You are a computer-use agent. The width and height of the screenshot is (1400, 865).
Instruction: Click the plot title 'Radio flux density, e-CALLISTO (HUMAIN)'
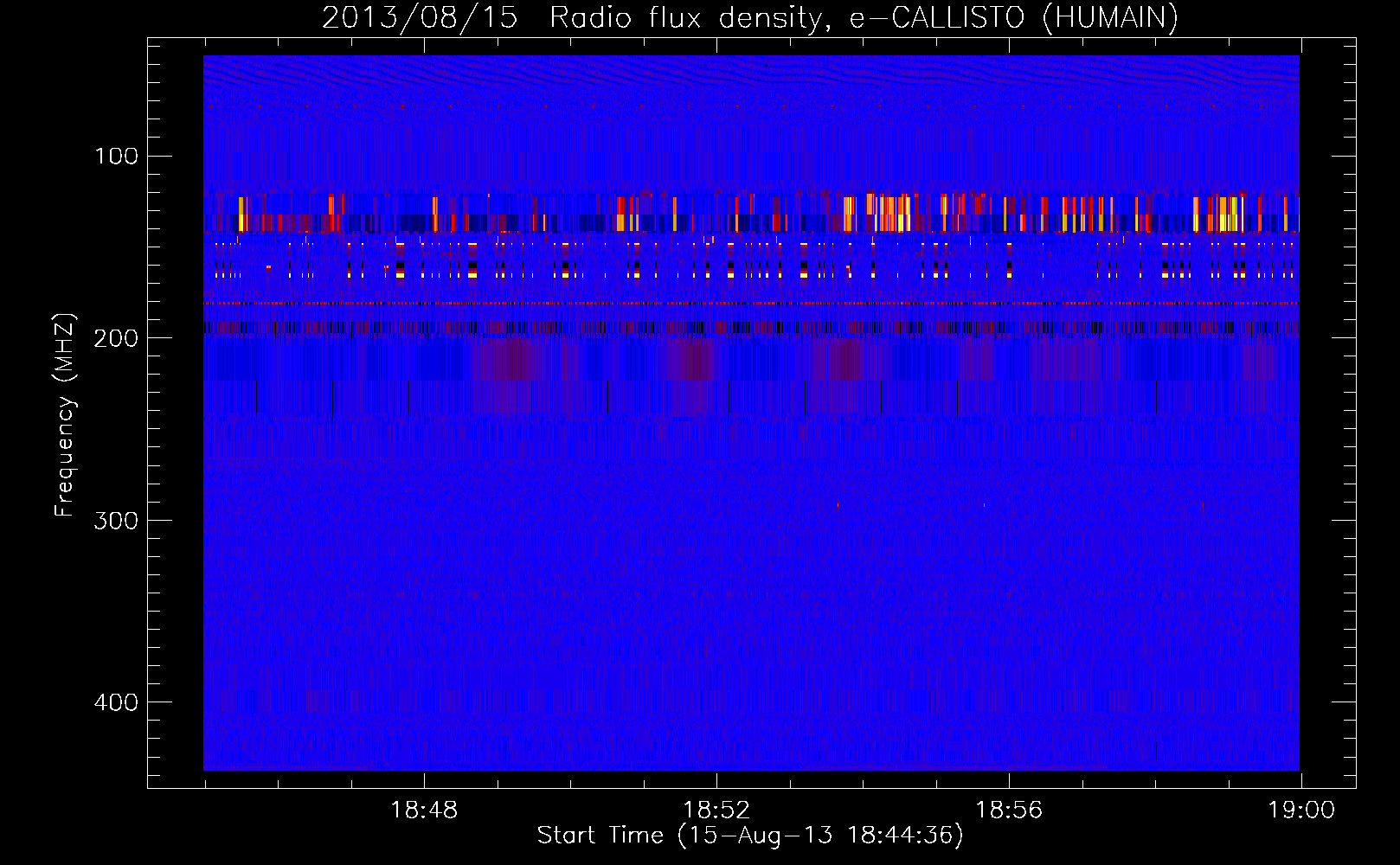864,18
